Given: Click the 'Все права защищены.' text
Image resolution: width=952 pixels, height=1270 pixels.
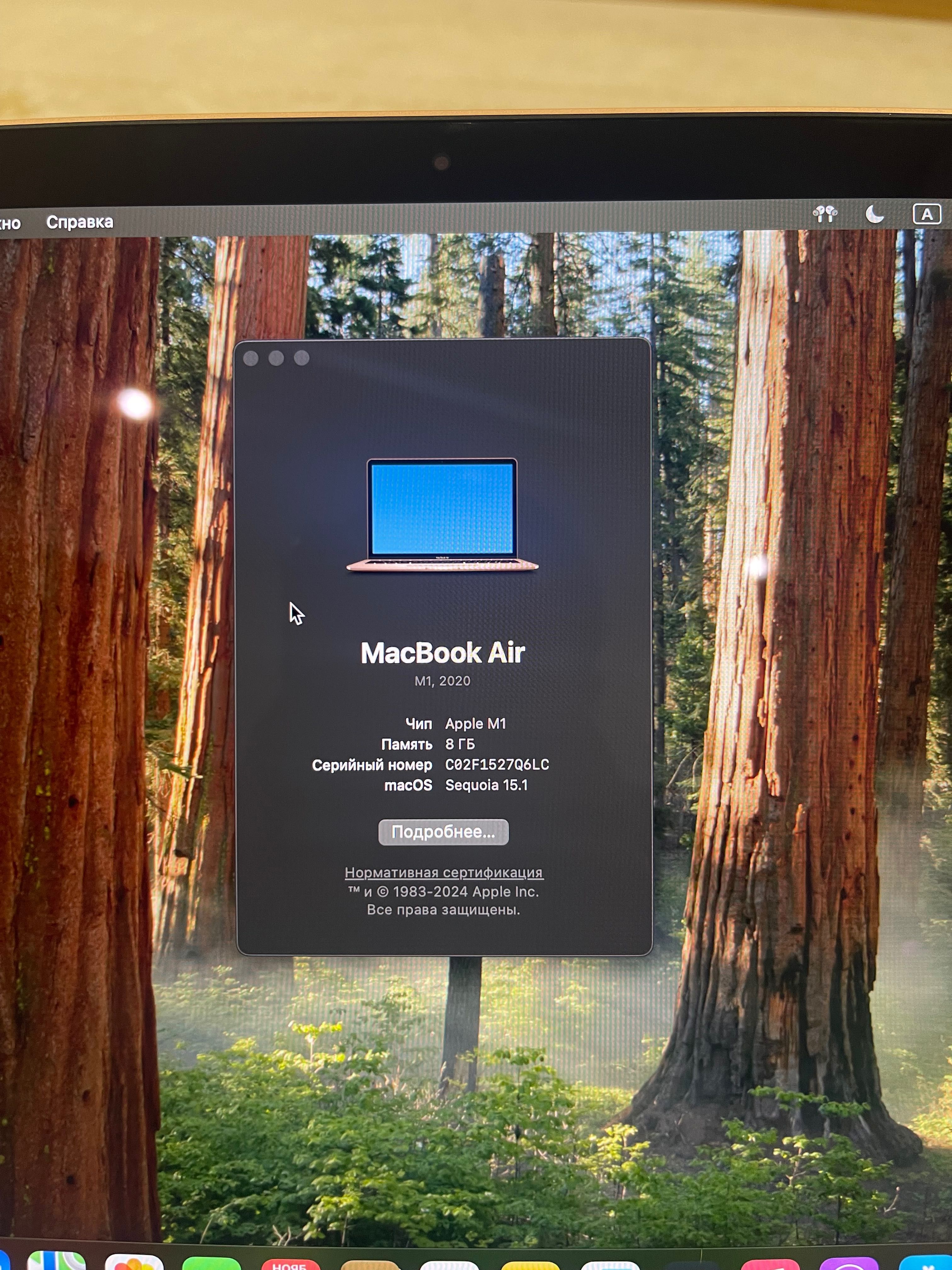Looking at the screenshot, I should click(444, 910).
